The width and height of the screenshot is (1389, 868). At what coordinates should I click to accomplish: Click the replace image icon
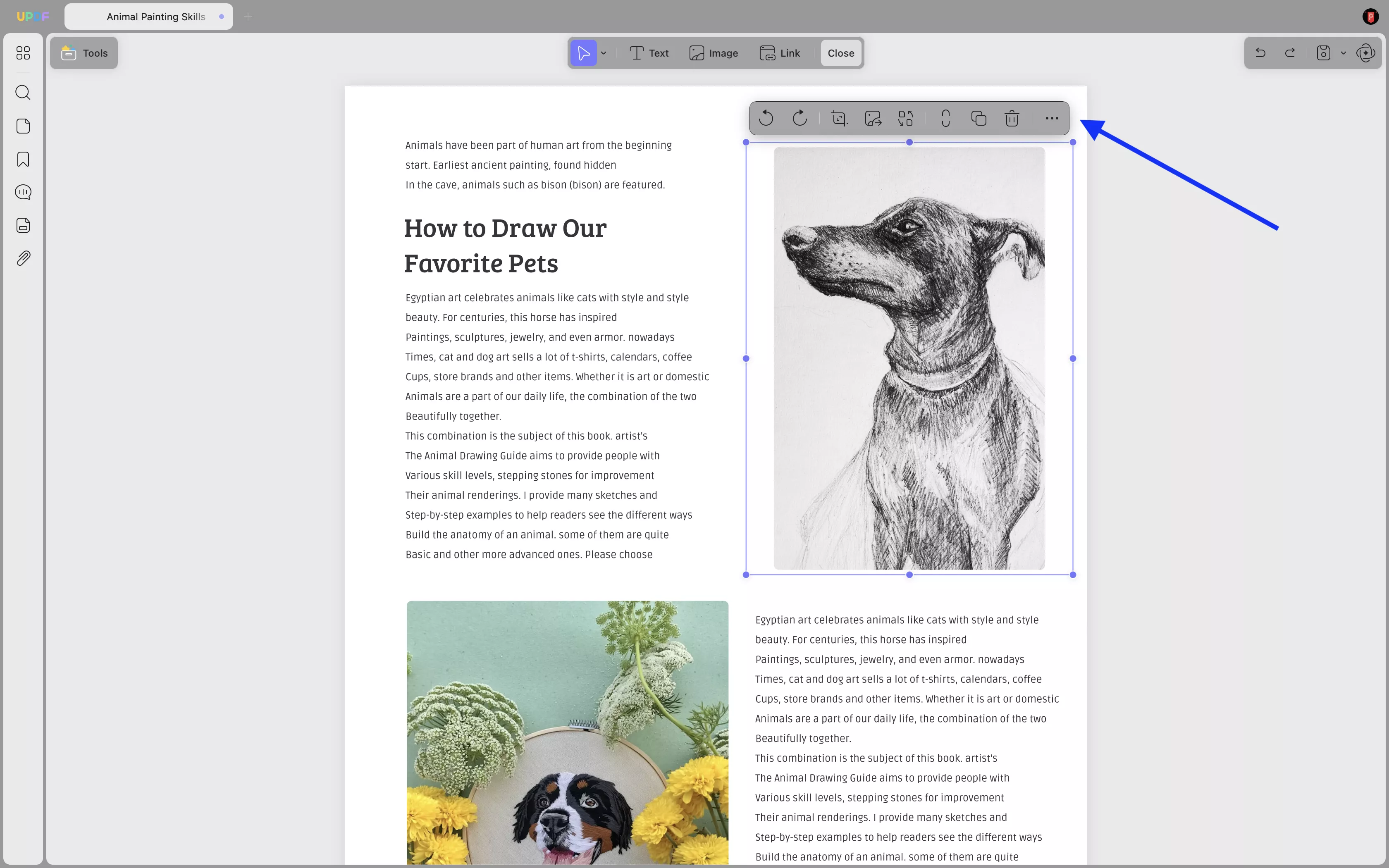point(906,118)
